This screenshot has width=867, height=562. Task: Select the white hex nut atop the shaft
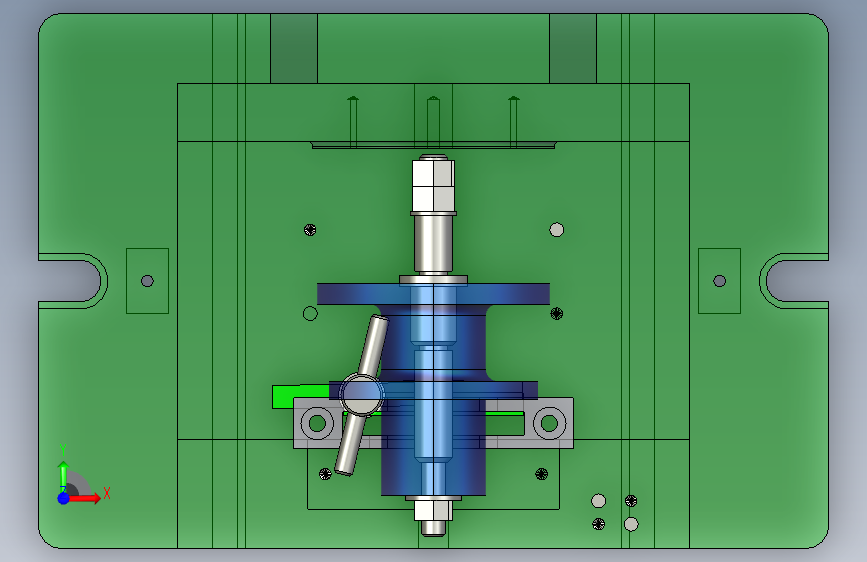[x=434, y=184]
